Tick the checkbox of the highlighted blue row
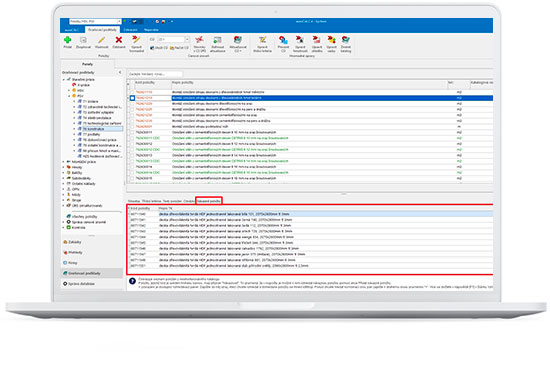 132,98
